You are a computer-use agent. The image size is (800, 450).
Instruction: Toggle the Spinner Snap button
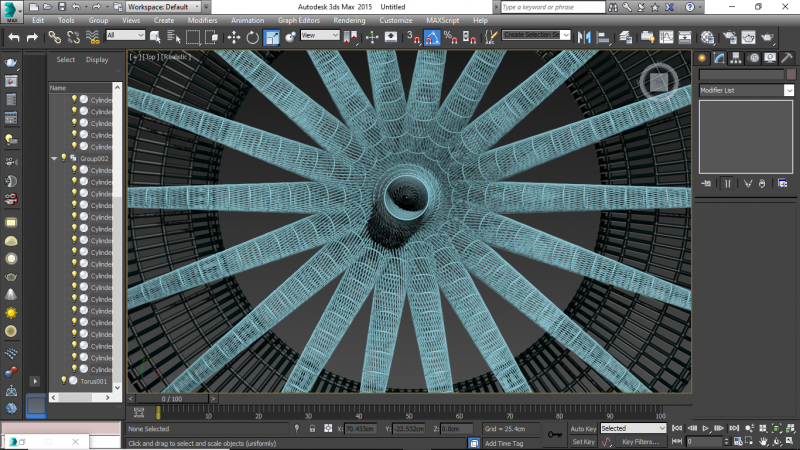469,37
